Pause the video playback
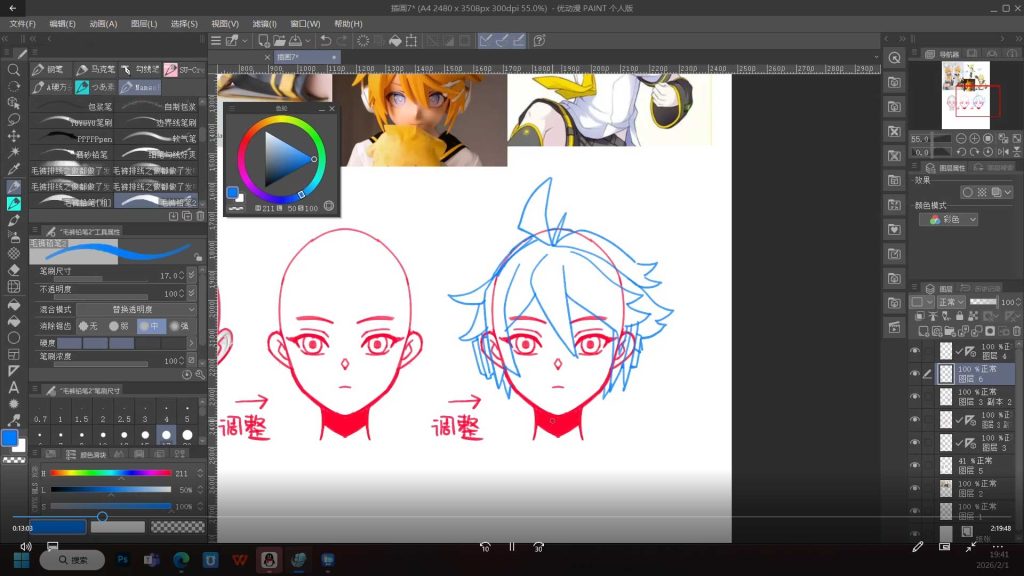 (512, 547)
